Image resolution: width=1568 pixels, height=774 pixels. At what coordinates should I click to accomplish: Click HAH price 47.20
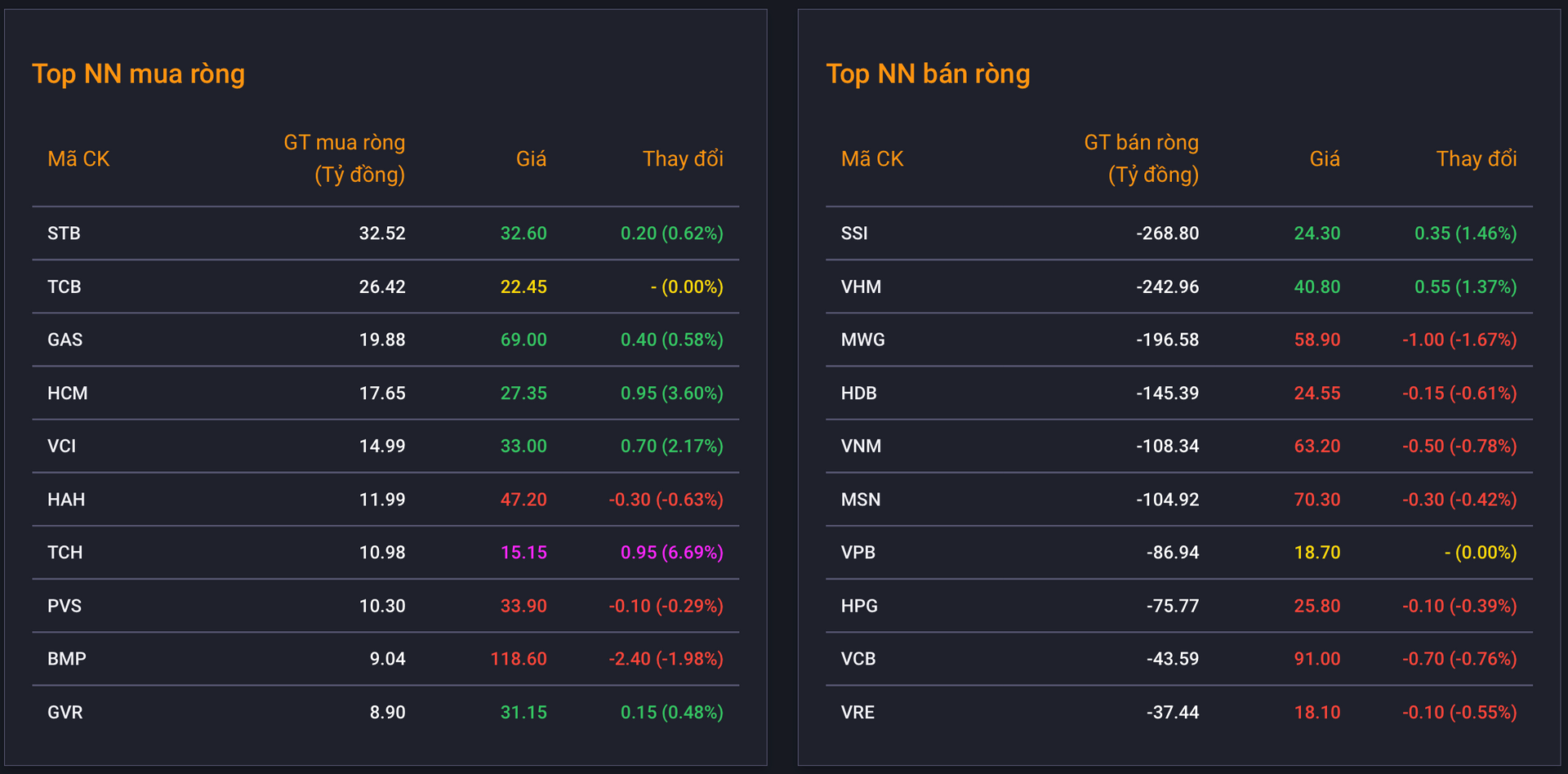point(523,499)
